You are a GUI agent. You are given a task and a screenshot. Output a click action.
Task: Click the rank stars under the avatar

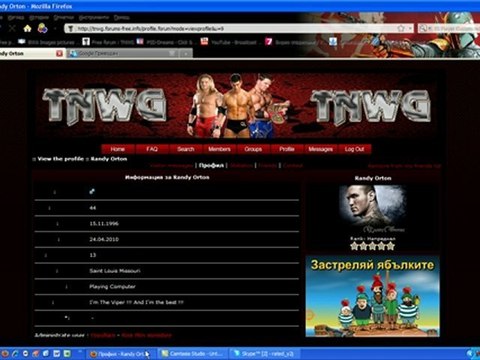[372, 246]
